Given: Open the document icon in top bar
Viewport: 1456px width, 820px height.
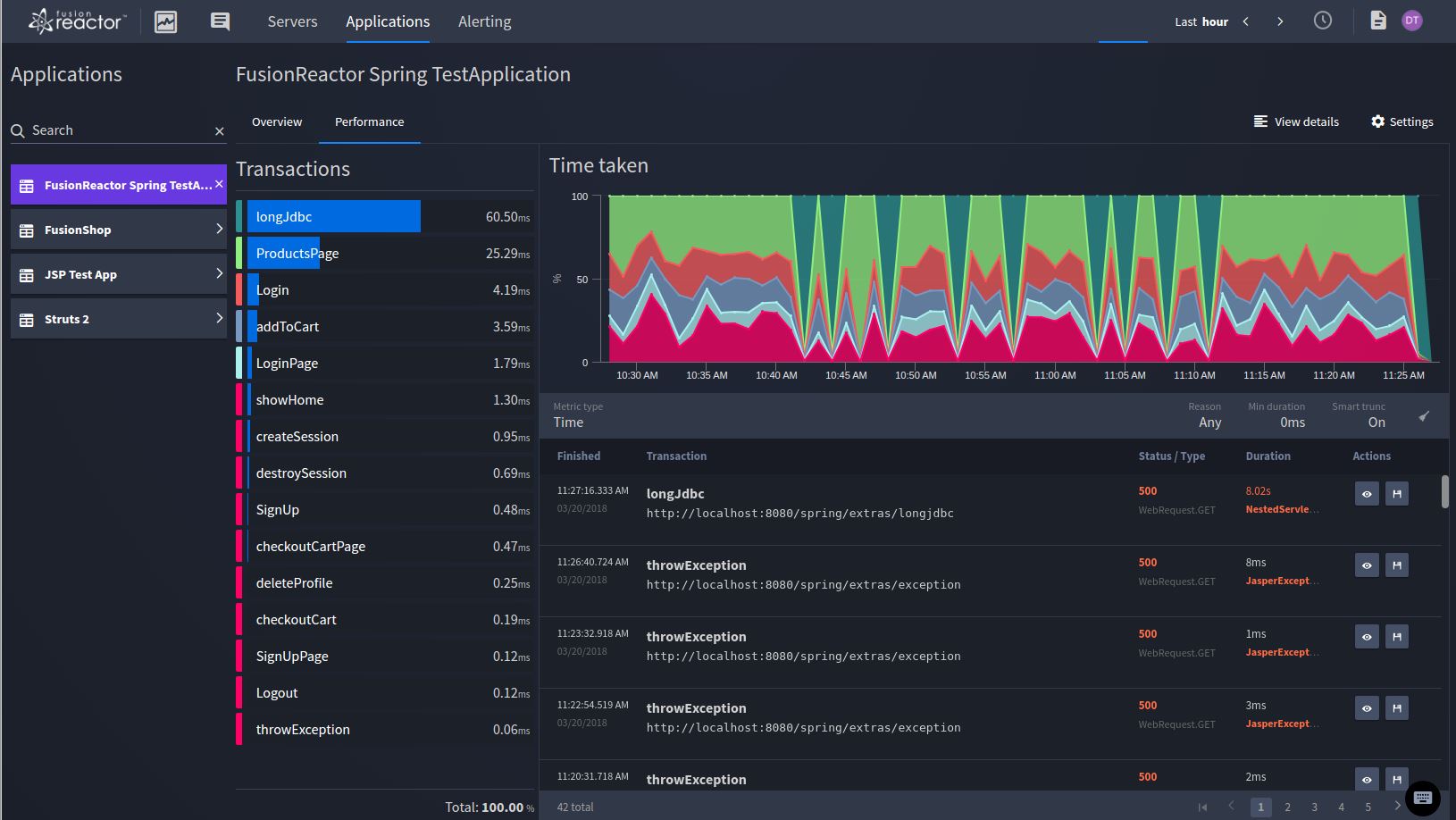Looking at the screenshot, I should [1377, 21].
